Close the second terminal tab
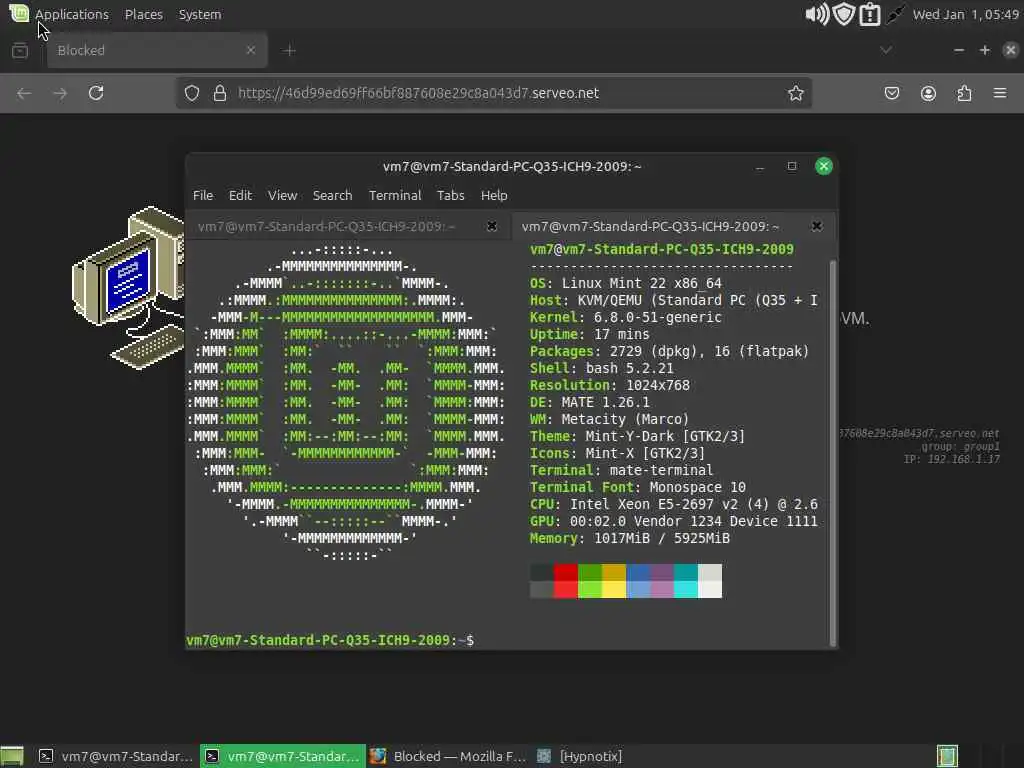1024x768 pixels. tap(816, 226)
